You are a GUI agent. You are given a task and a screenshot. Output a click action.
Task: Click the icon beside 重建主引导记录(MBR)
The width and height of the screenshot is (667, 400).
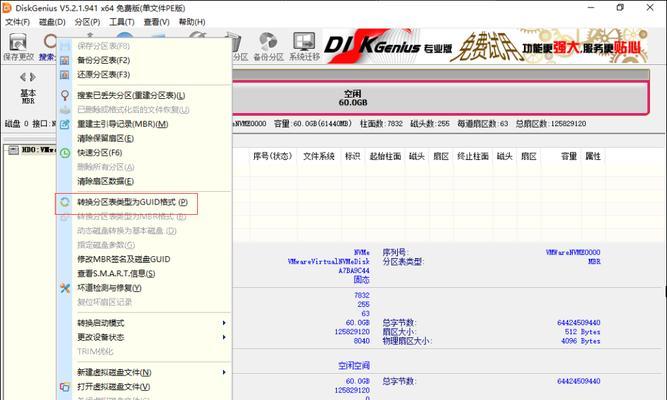point(65,124)
